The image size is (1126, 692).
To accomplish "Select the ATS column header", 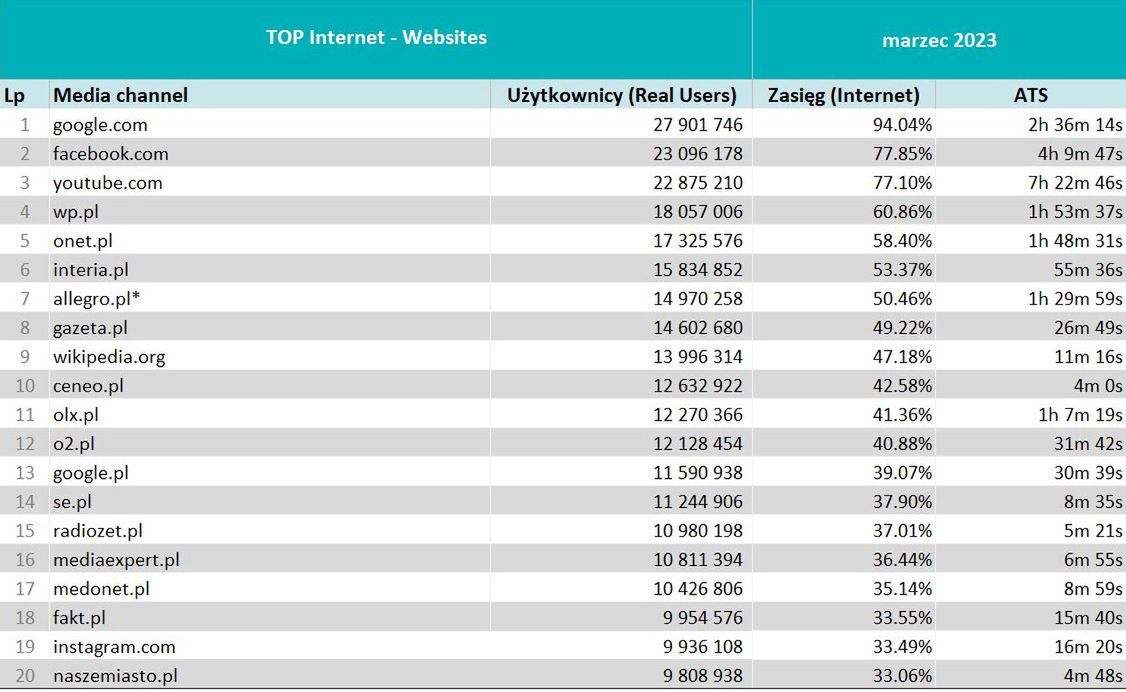I will [x=1031, y=95].
